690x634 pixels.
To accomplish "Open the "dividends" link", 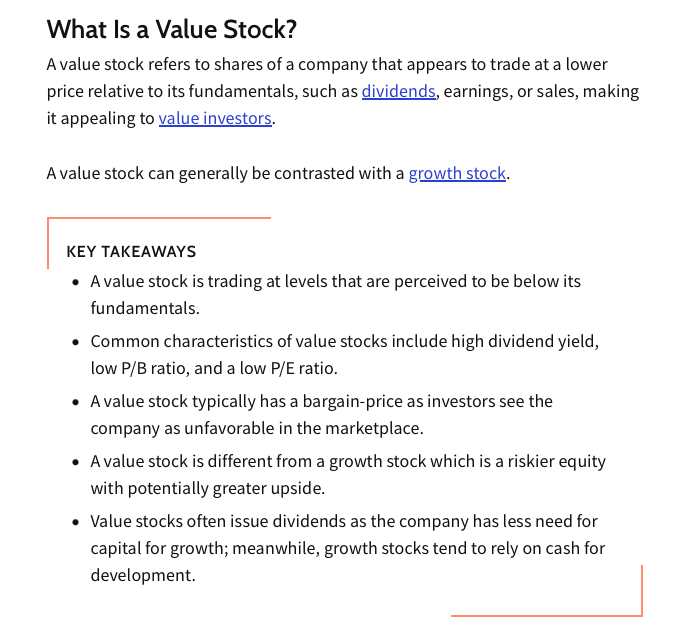I will 398,92.
